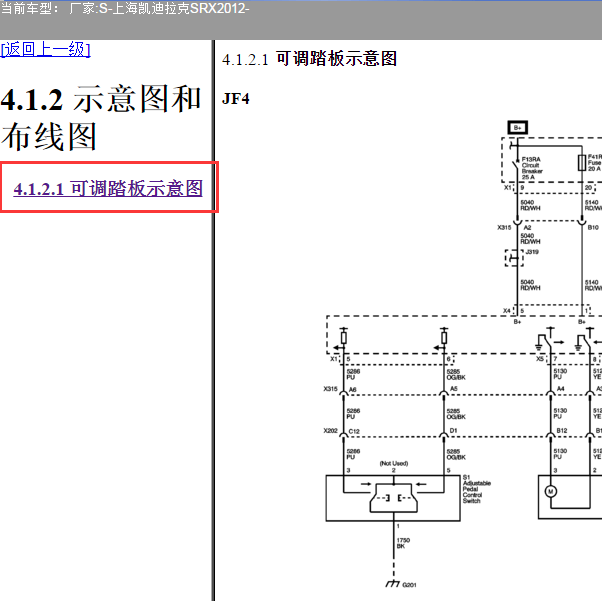602x601 pixels.
Task: Click the 4.1.2.1 可调踏板示意图 page title
Action: 309,59
